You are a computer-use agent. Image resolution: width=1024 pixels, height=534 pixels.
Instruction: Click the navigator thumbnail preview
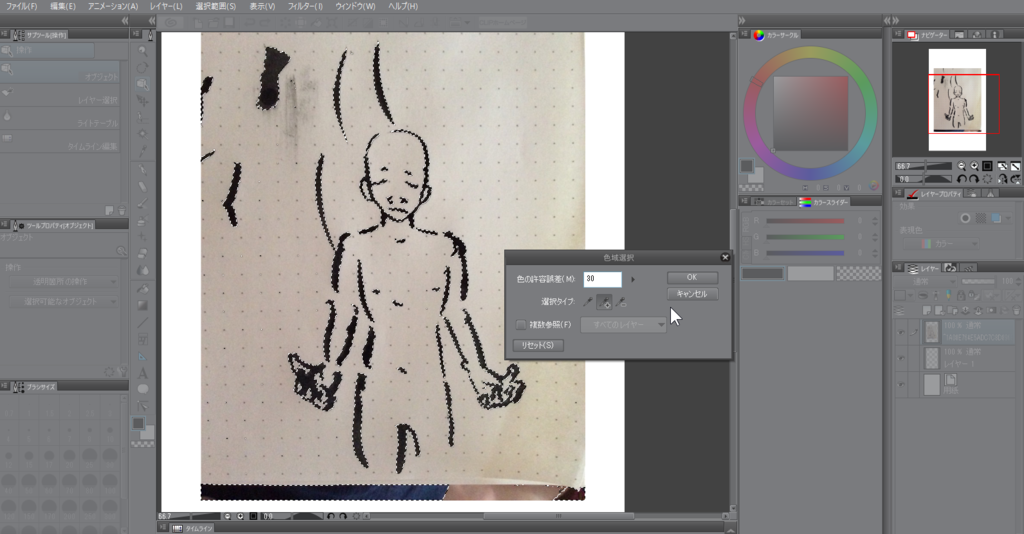pos(957,100)
